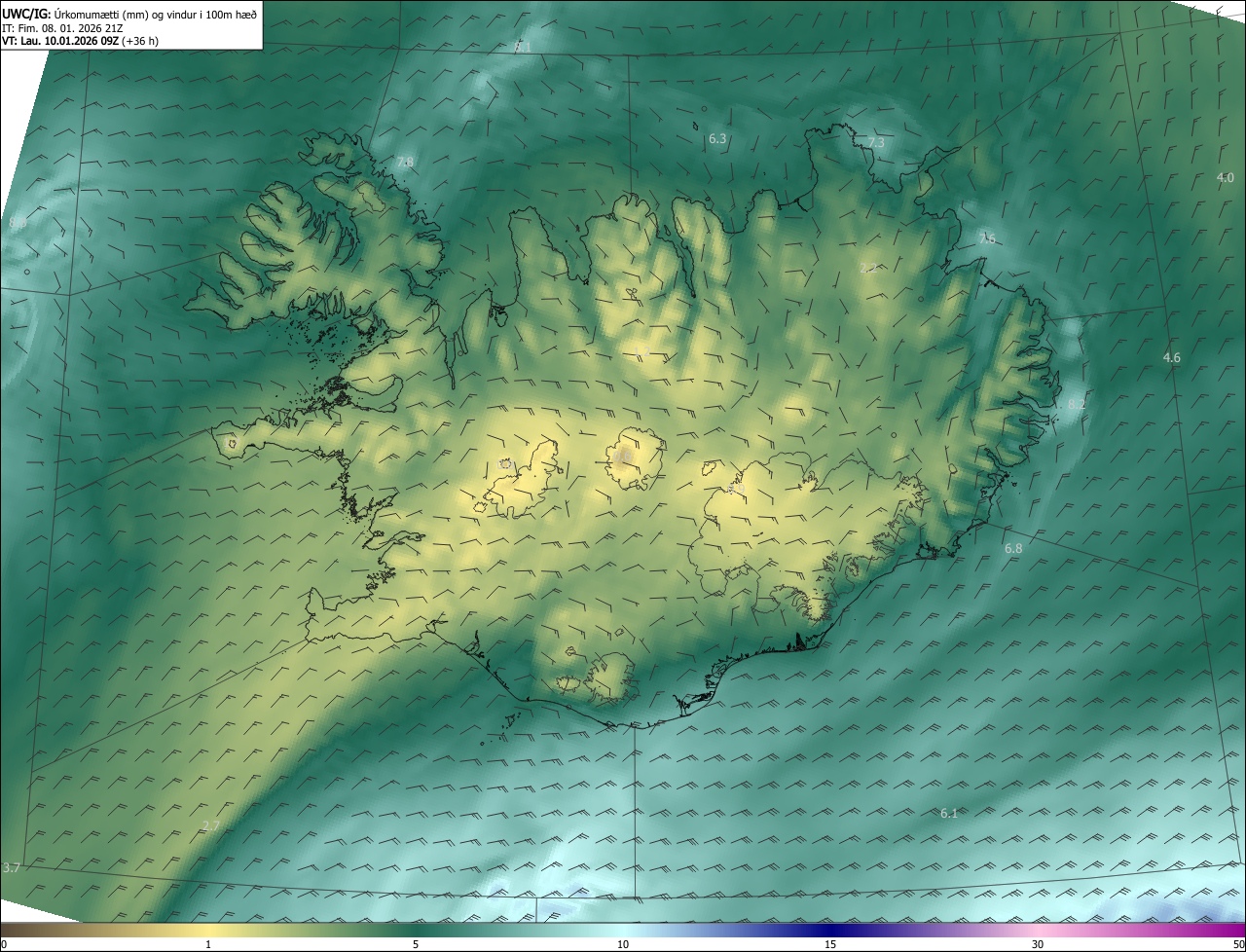Click the 5 tick label on the colour scale
This screenshot has width=1246, height=952.
[416, 944]
